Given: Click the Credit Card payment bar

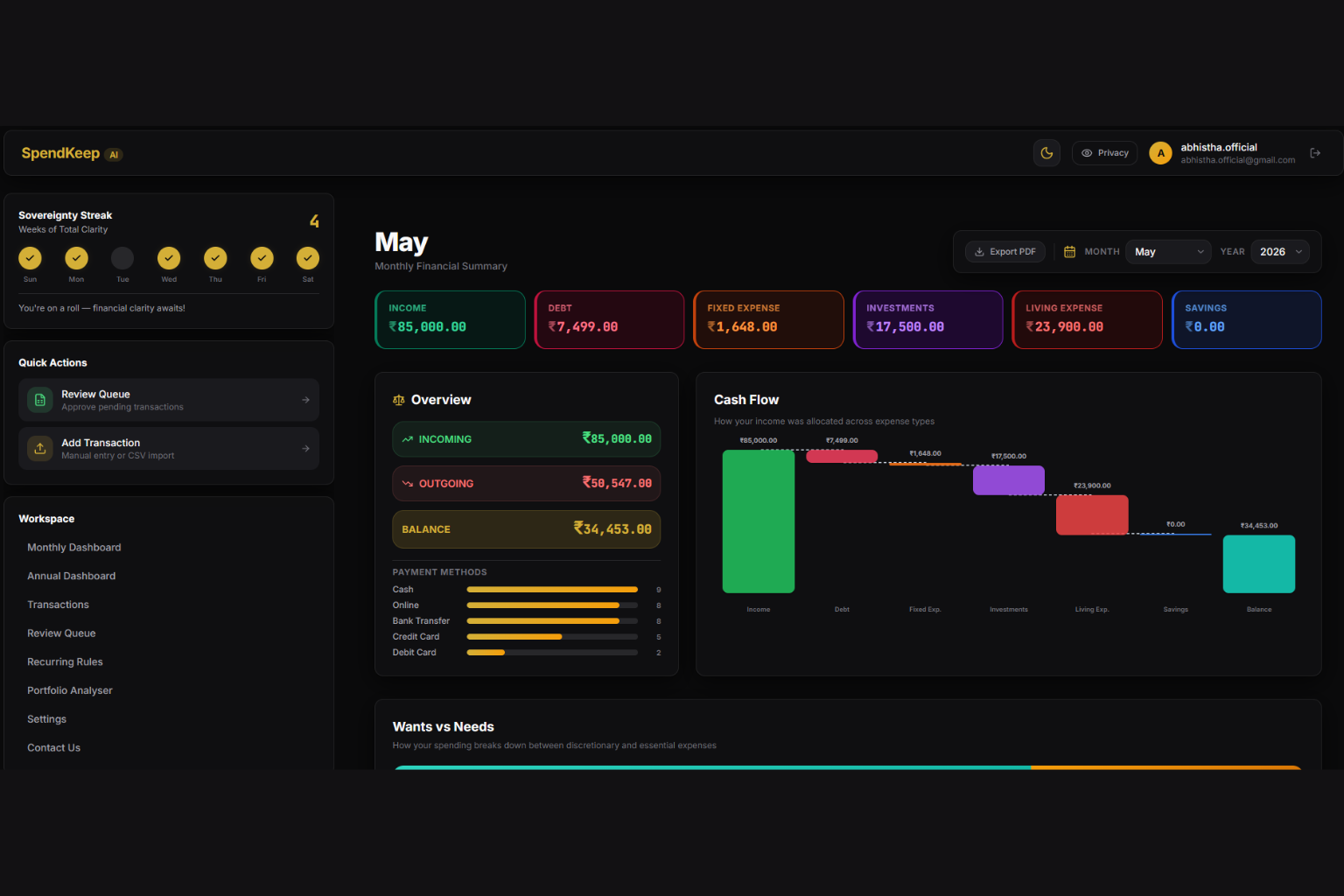Looking at the screenshot, I should coord(552,637).
